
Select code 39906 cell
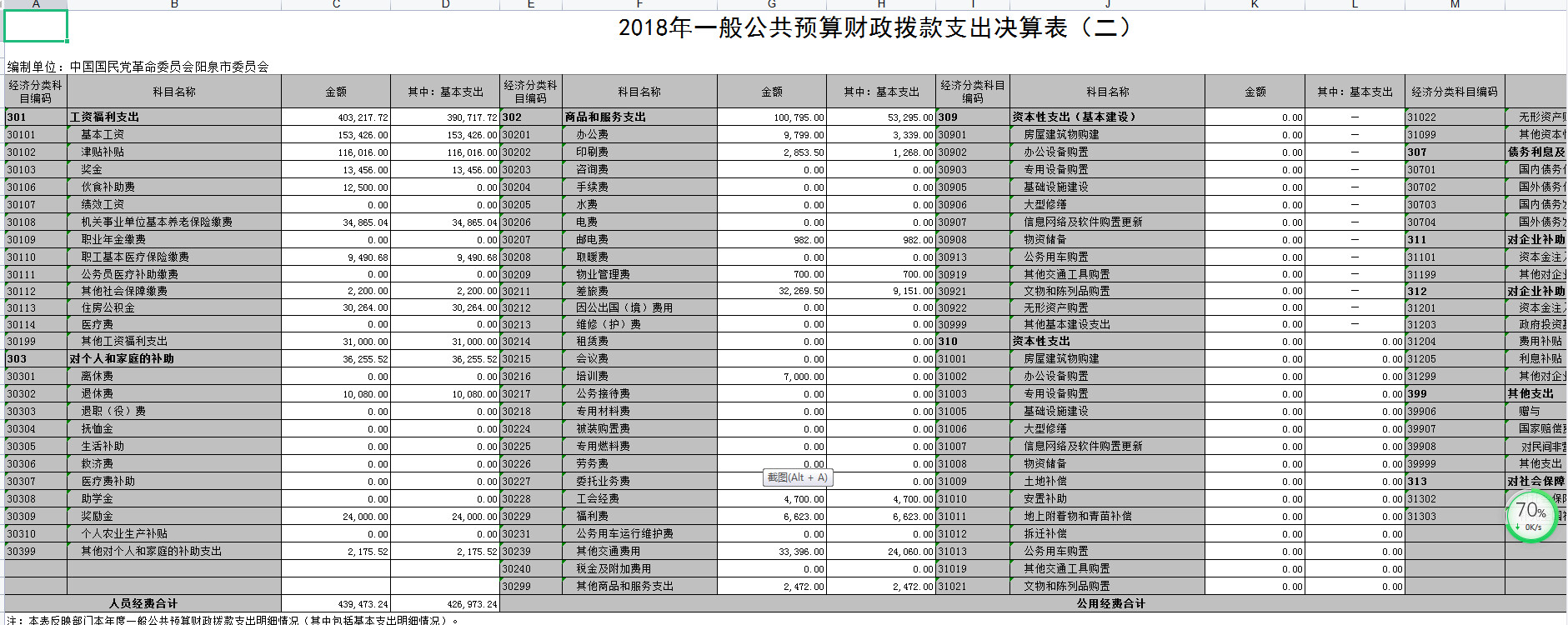1455,412
